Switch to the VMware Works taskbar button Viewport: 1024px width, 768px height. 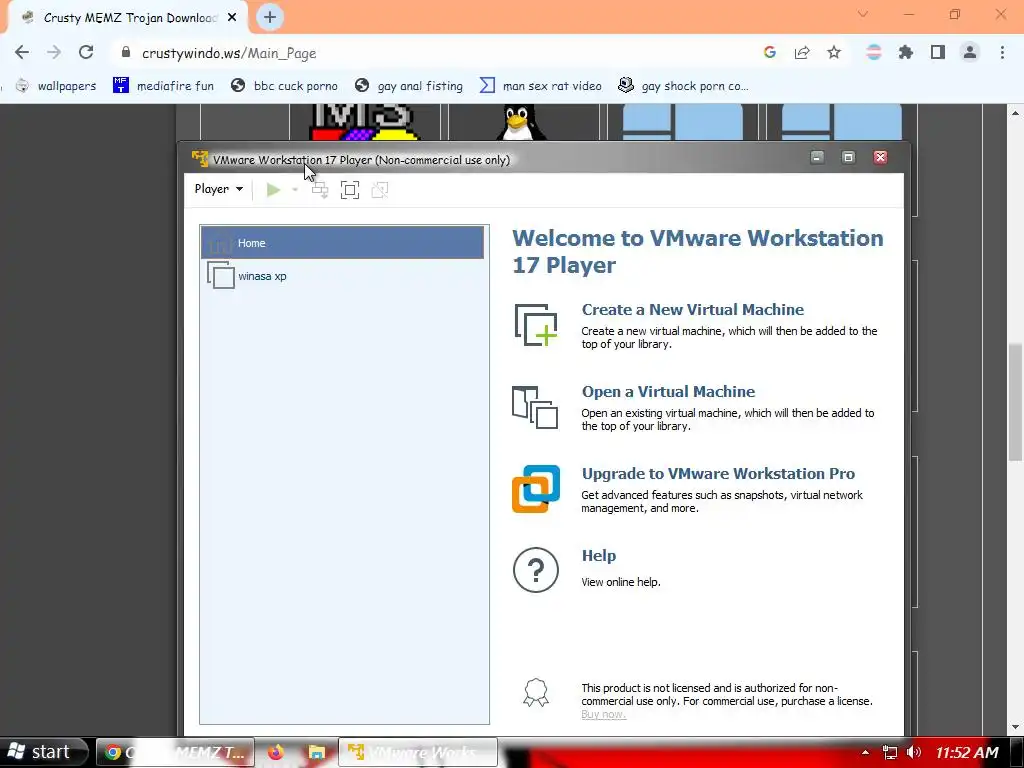[x=418, y=752]
